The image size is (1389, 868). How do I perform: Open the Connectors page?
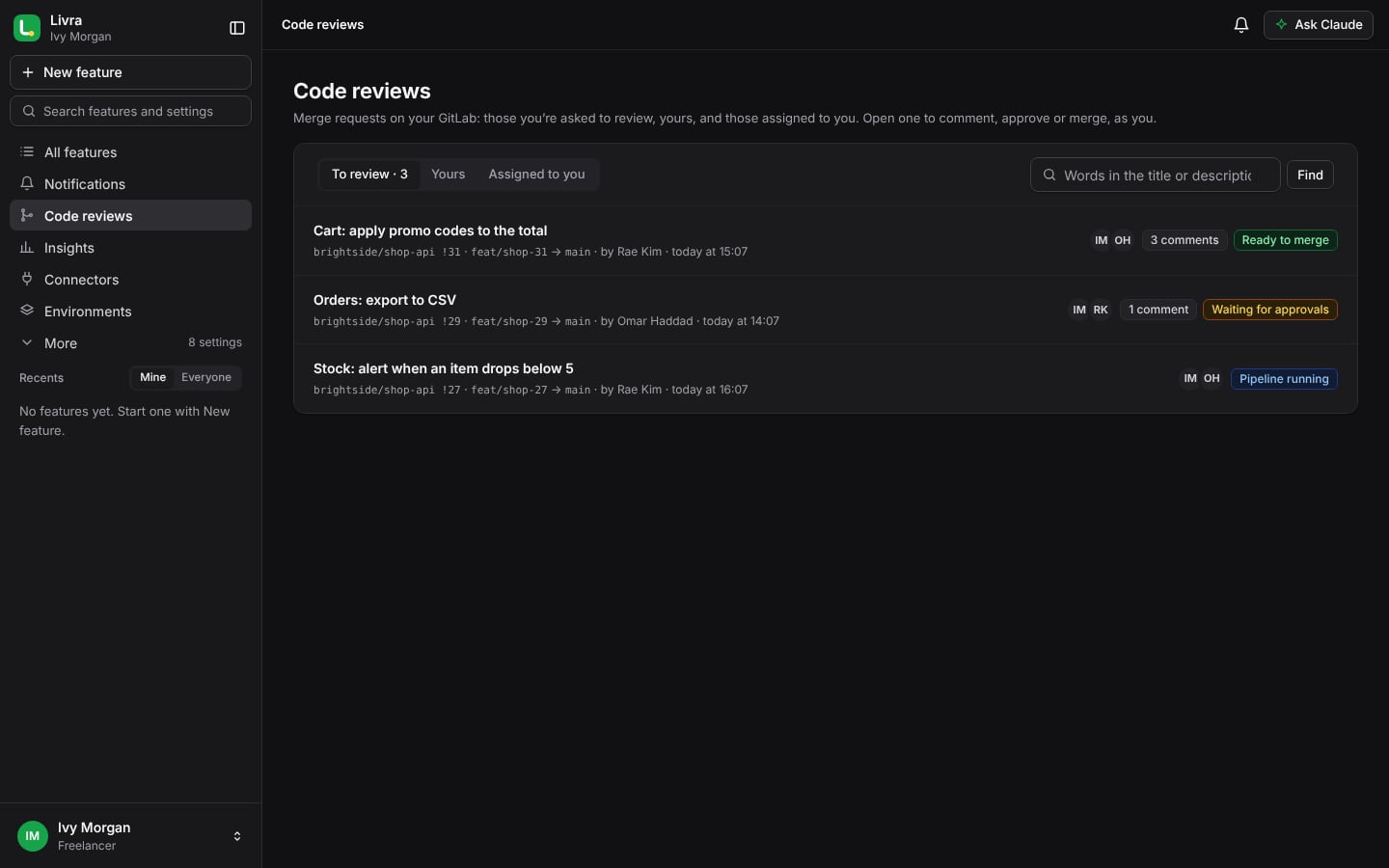130,280
